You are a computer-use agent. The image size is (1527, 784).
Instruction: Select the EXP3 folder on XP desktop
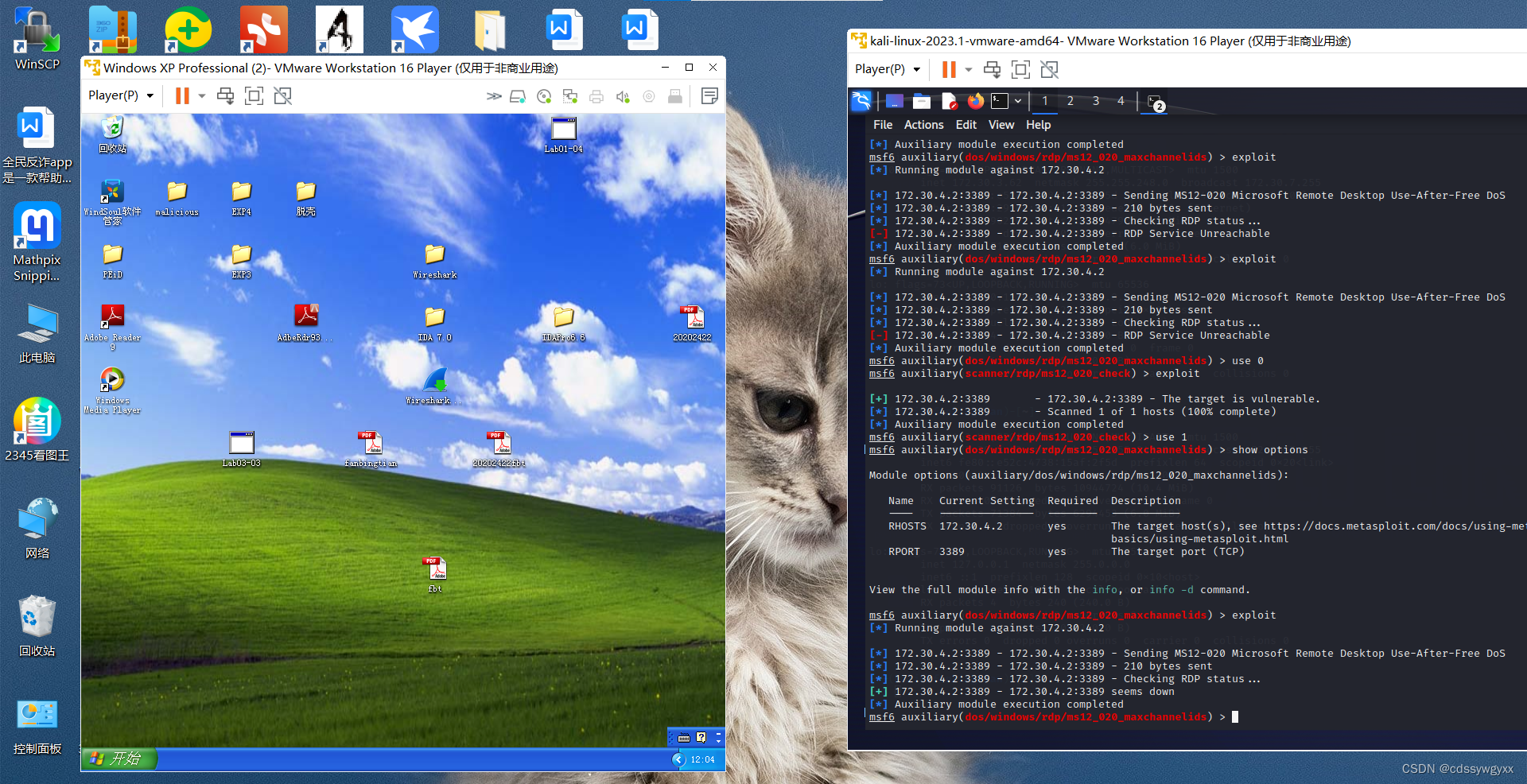click(x=241, y=262)
